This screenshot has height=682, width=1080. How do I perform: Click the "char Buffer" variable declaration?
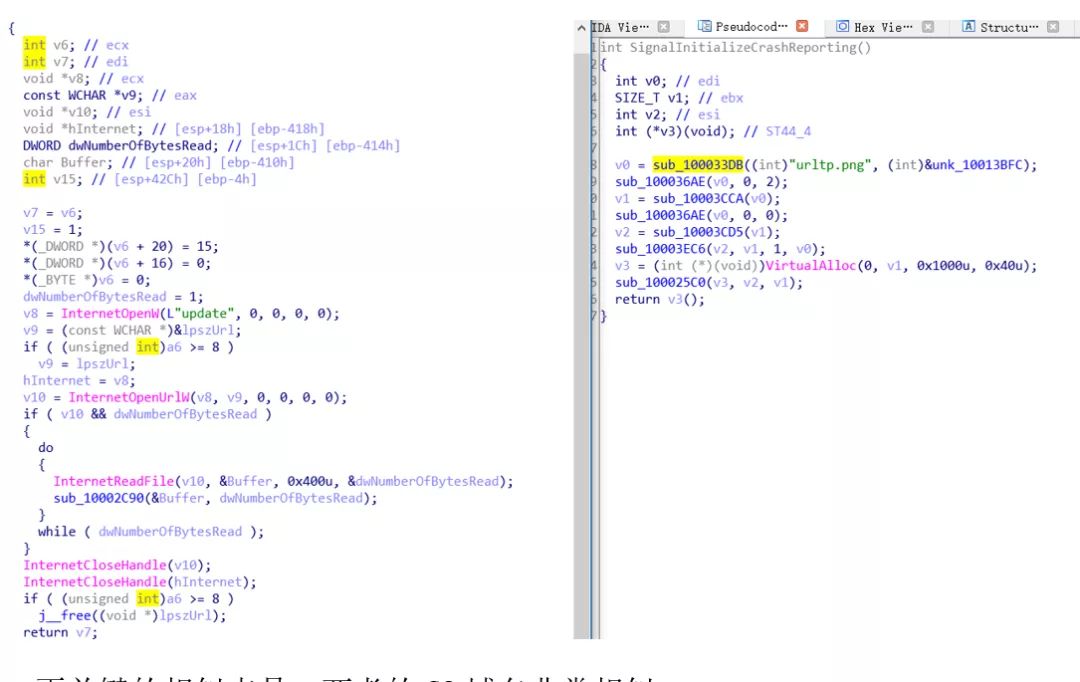point(68,163)
